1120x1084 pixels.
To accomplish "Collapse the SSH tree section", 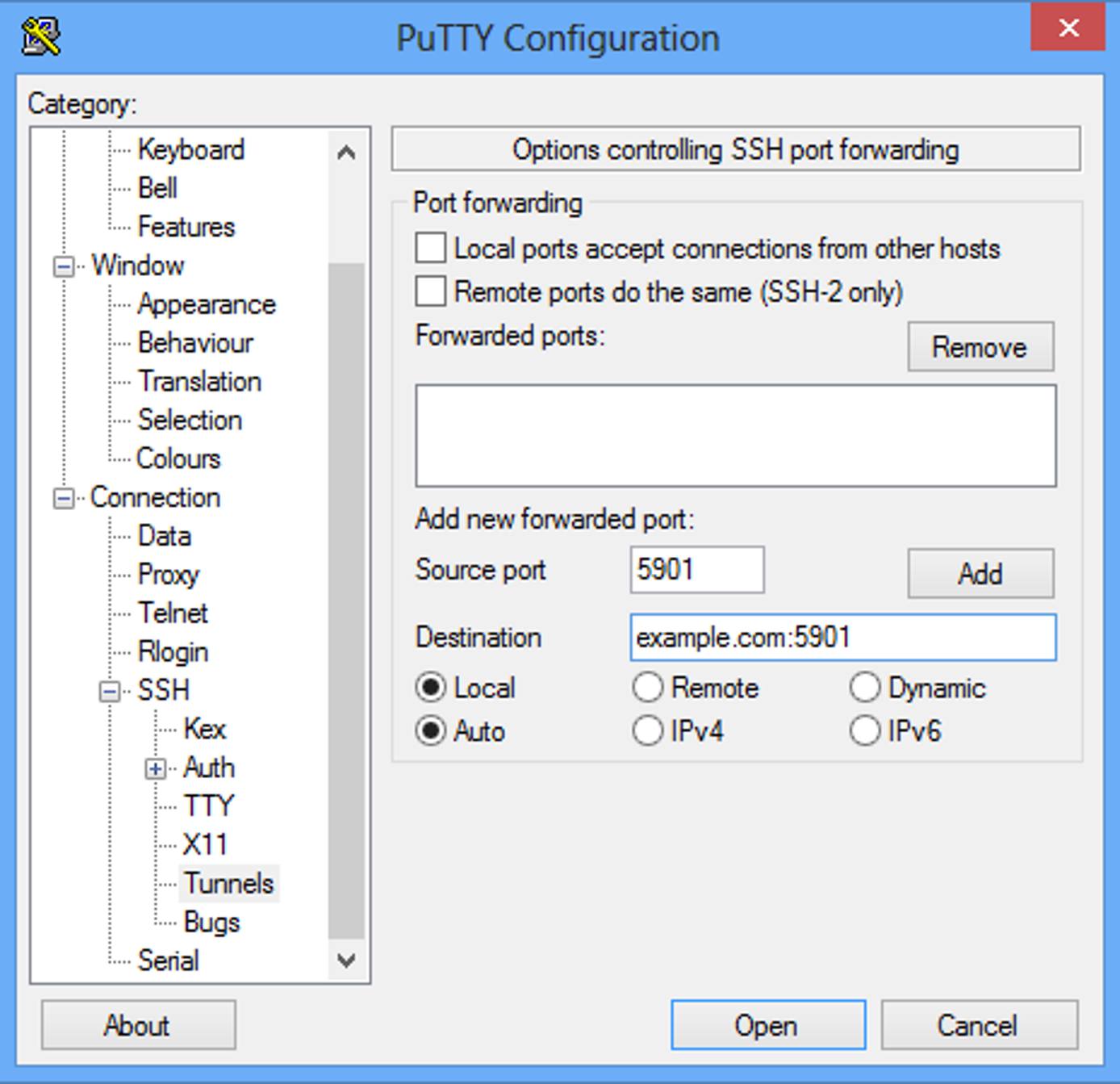I will 108,691.
